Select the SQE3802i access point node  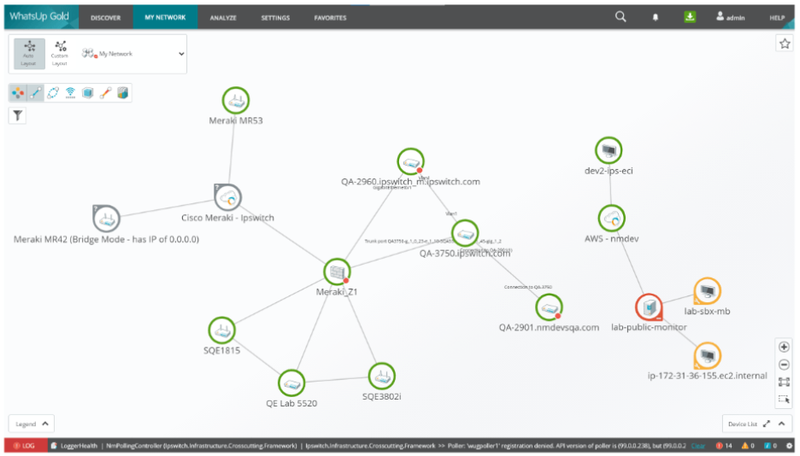(382, 376)
